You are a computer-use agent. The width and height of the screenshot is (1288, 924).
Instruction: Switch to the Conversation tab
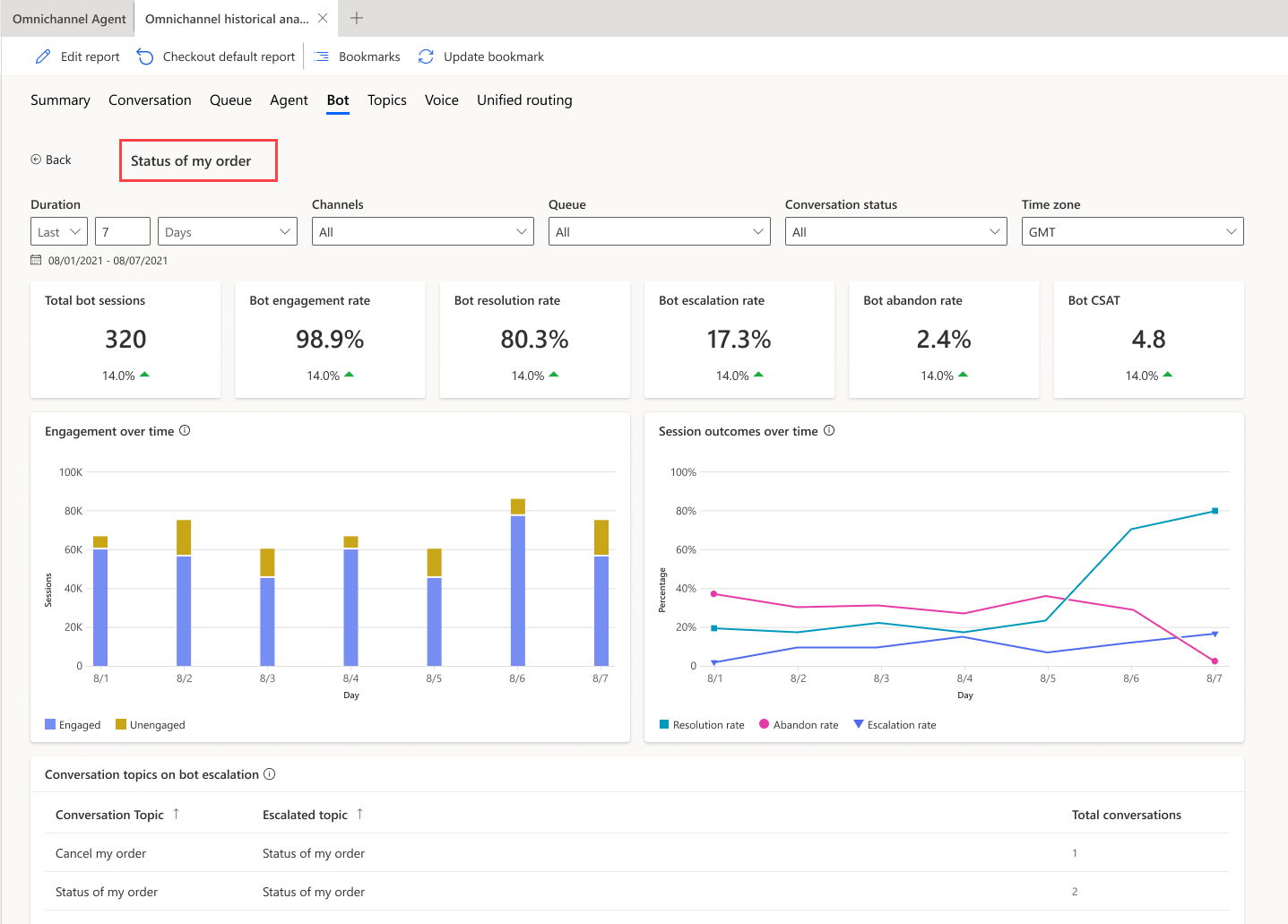[x=150, y=100]
